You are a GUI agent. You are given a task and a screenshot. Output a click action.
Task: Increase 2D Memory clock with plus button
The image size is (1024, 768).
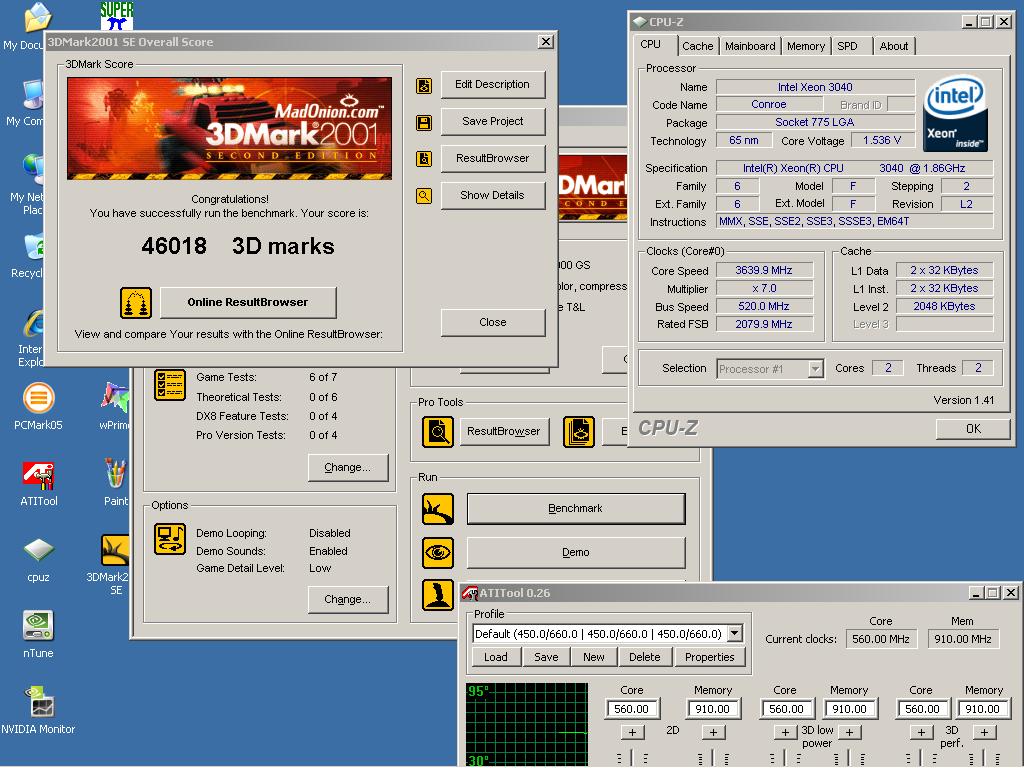(713, 733)
